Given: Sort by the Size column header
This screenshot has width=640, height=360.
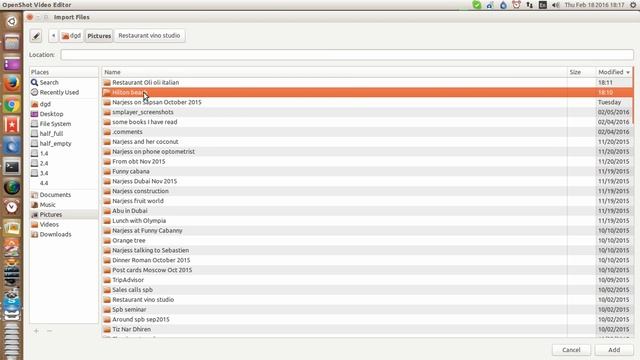Looking at the screenshot, I should [x=581, y=72].
